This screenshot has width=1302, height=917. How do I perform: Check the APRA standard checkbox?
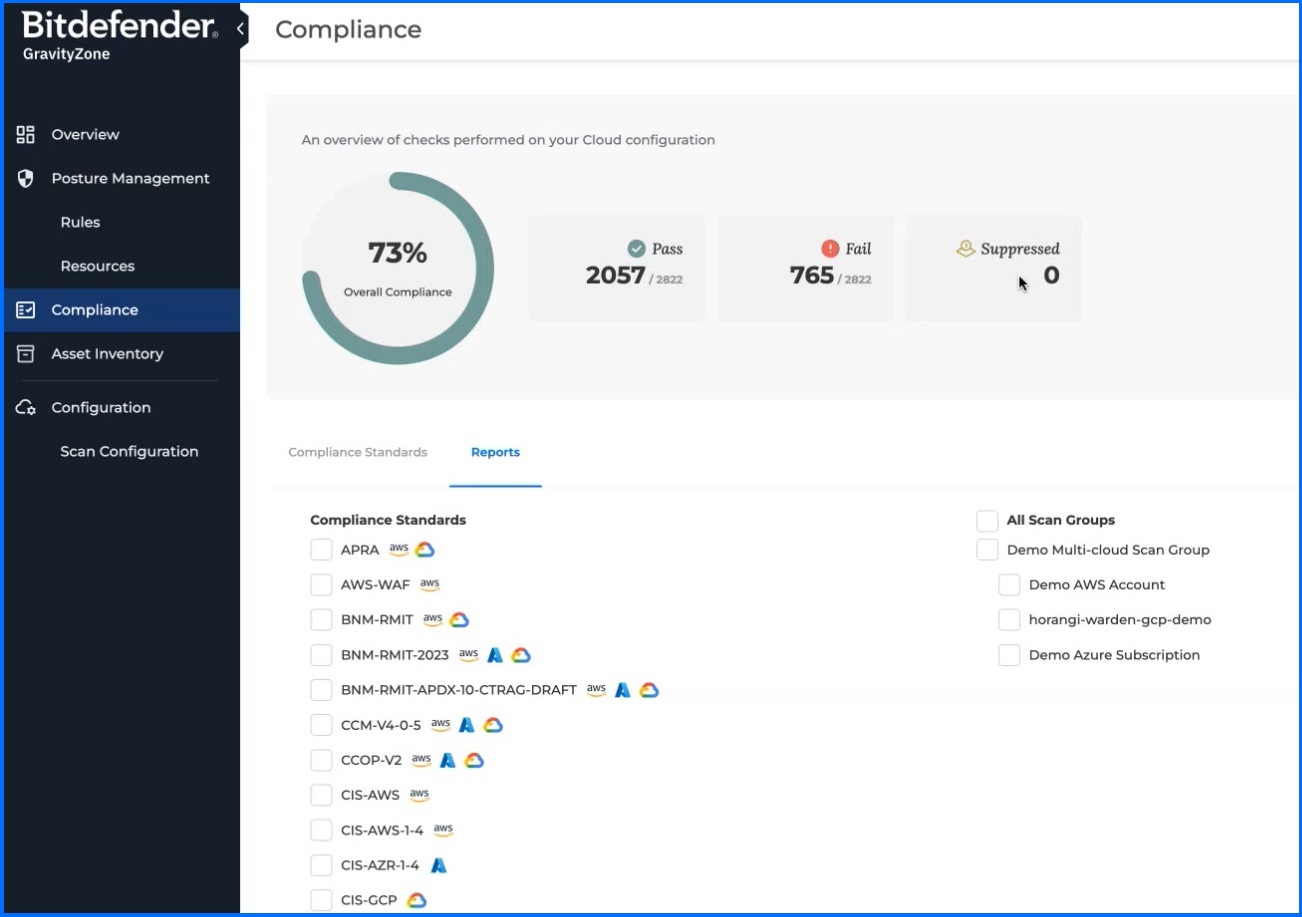(321, 550)
